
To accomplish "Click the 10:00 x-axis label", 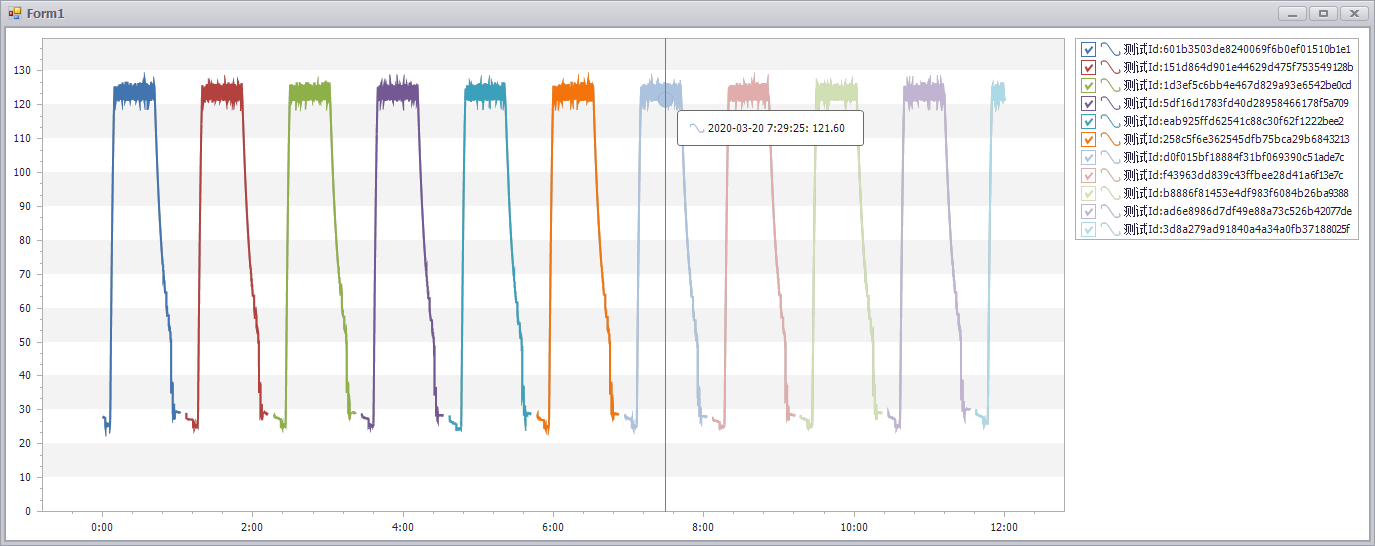I will click(854, 527).
